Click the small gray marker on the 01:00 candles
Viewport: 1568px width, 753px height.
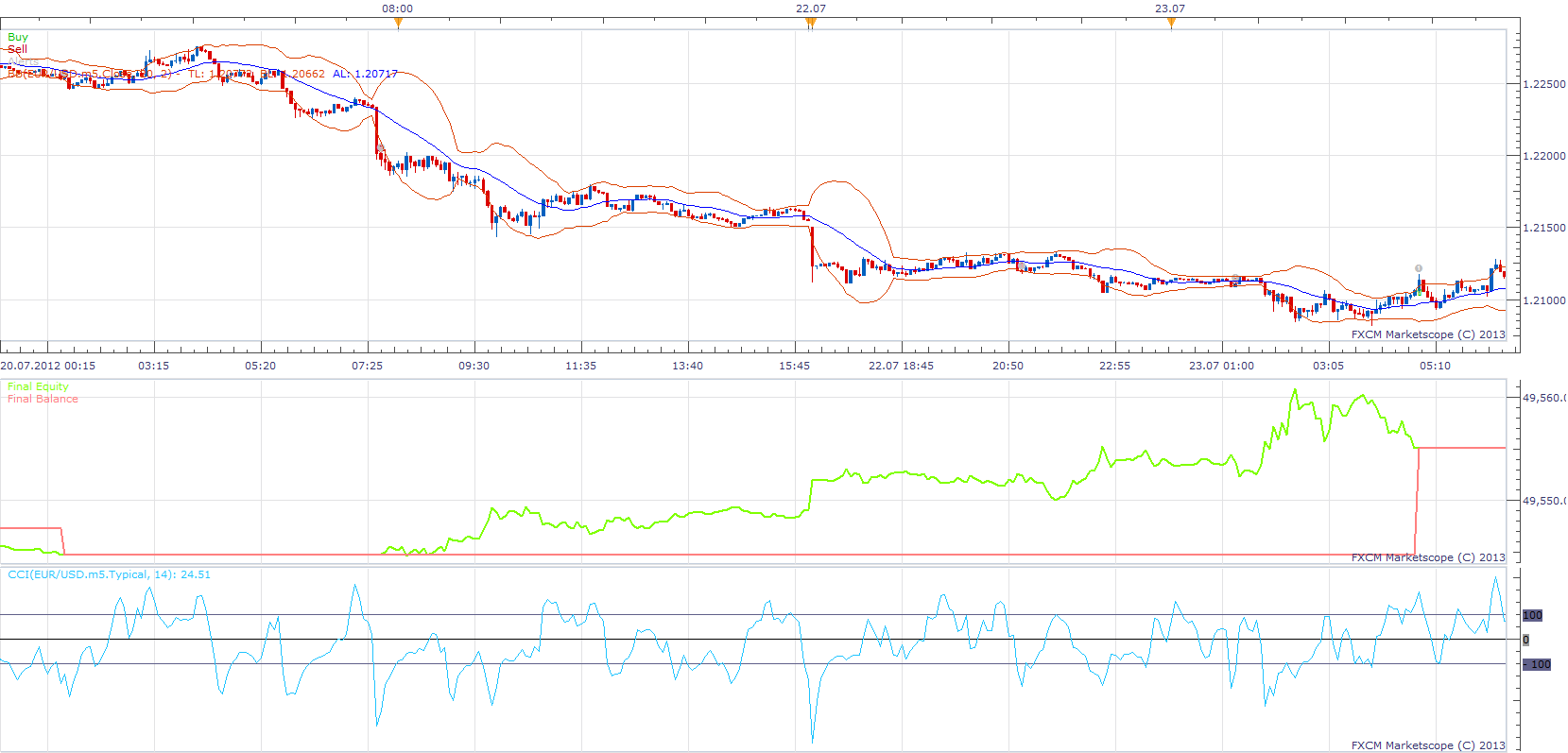tap(1235, 278)
